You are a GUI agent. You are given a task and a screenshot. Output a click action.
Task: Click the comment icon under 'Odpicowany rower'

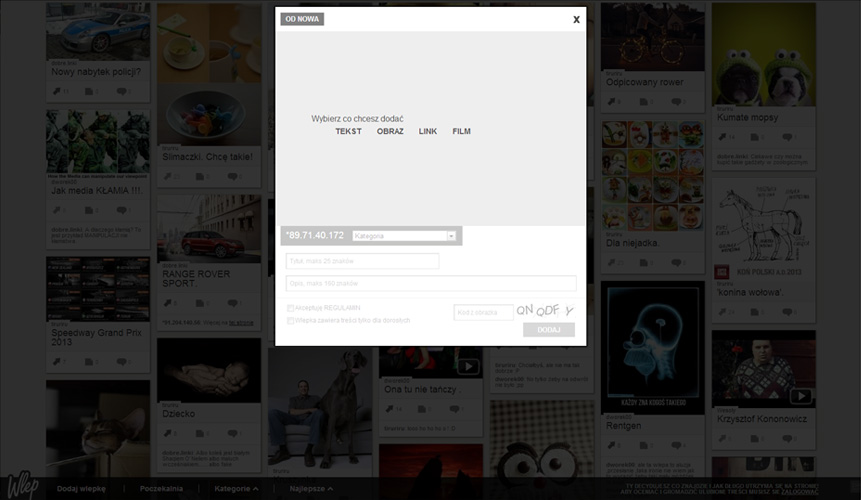pos(676,102)
